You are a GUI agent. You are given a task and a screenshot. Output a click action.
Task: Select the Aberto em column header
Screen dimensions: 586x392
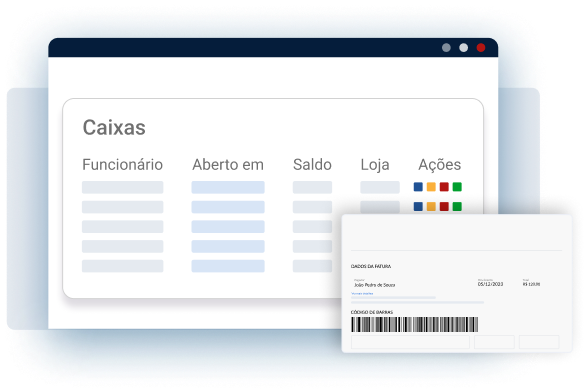click(228, 164)
